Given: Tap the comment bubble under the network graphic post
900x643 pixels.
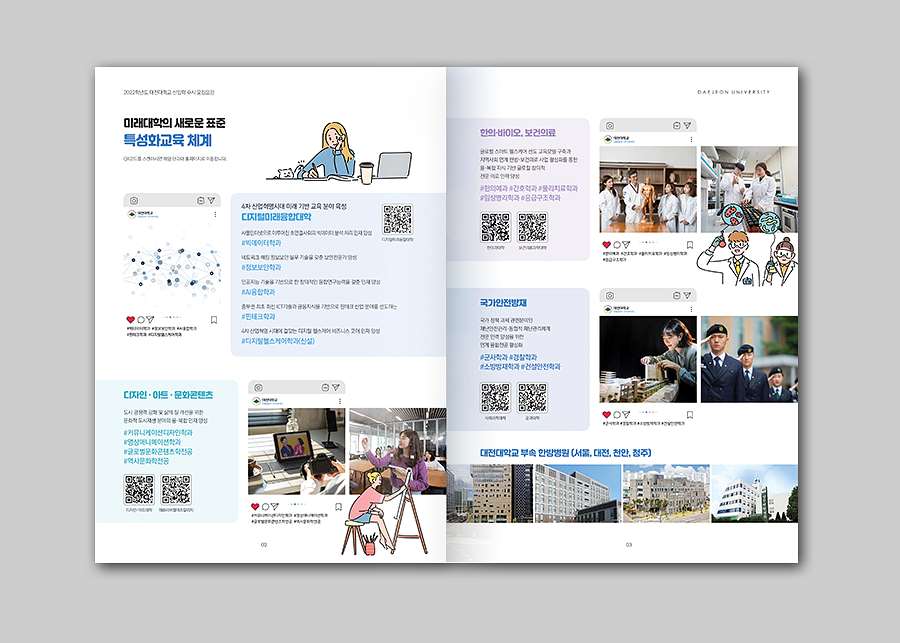Looking at the screenshot, I should point(141,319).
